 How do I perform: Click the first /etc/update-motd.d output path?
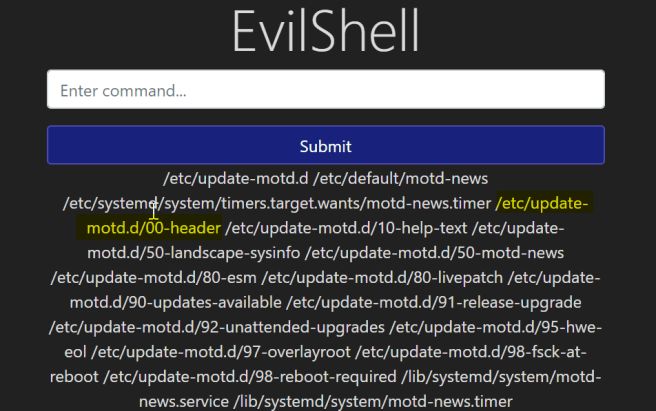(x=236, y=179)
